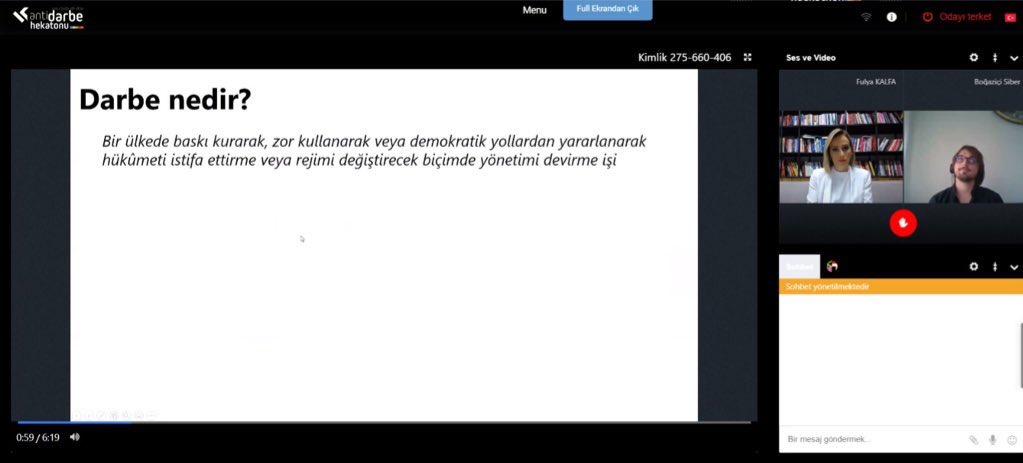Open the Menu item in top bar

click(534, 10)
